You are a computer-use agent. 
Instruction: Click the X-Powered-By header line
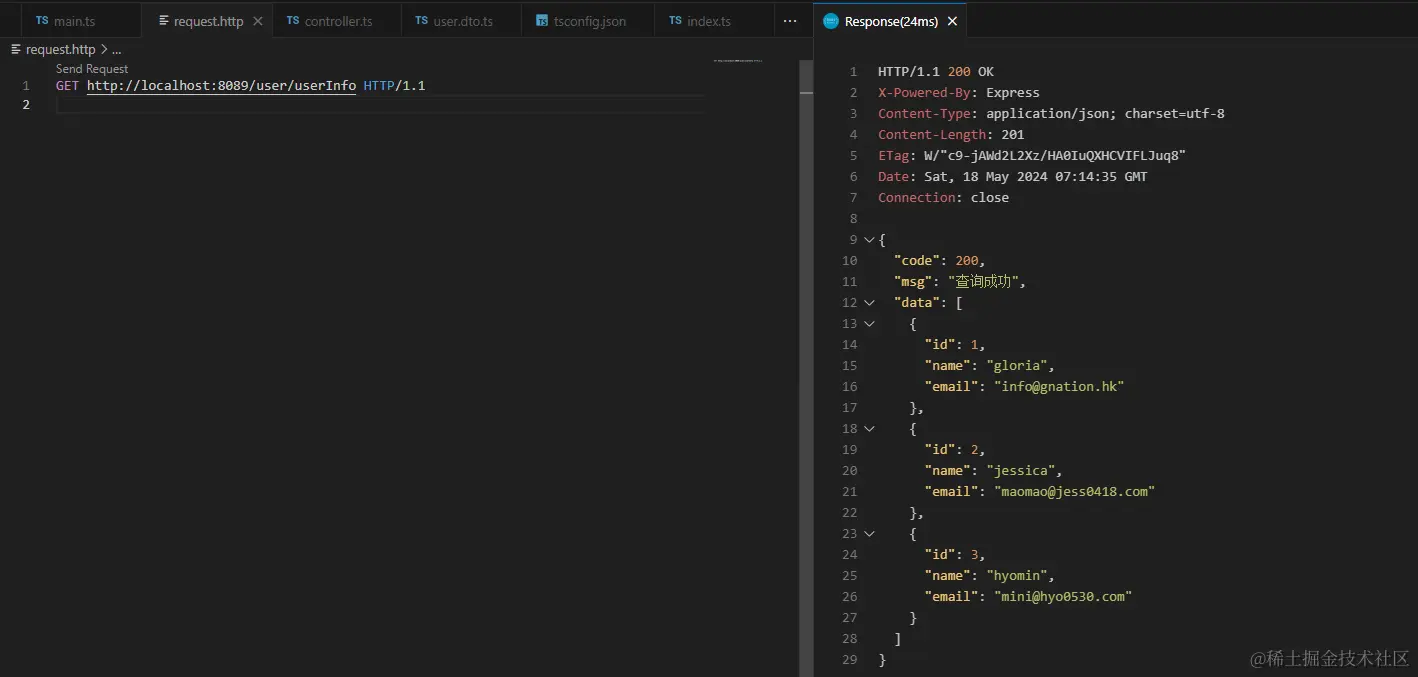click(959, 93)
